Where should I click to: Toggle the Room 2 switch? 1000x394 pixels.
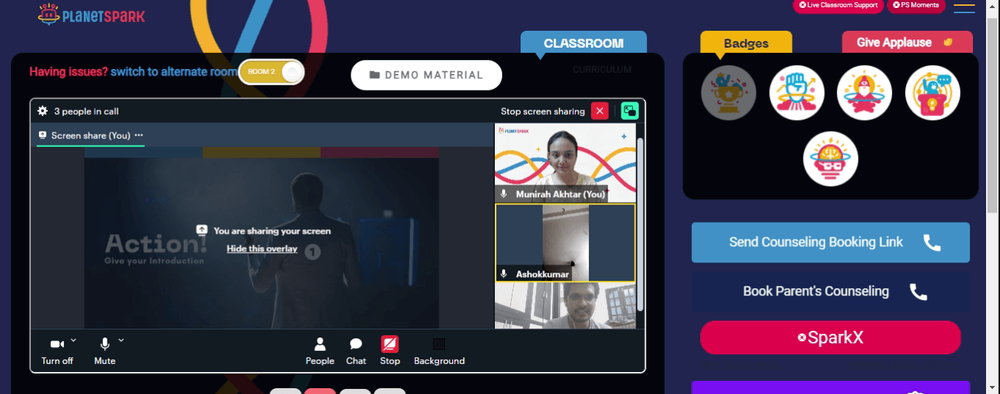271,71
